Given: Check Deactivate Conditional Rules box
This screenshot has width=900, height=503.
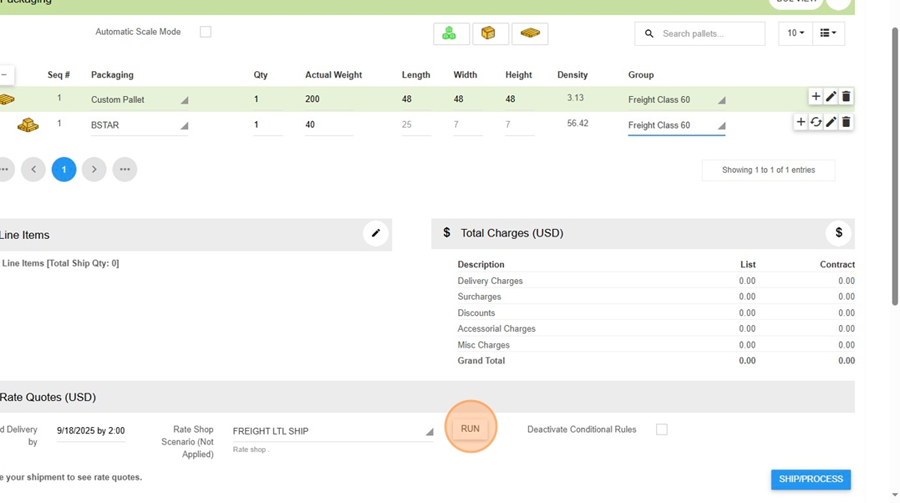Looking at the screenshot, I should click(662, 430).
